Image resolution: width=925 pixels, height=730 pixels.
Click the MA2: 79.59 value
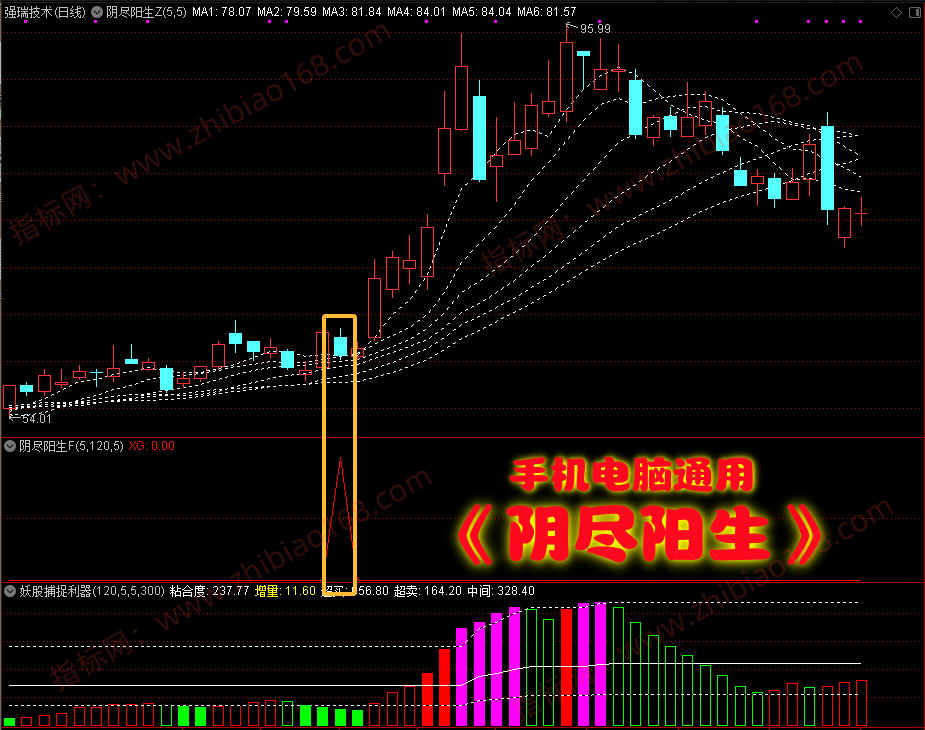(x=287, y=12)
